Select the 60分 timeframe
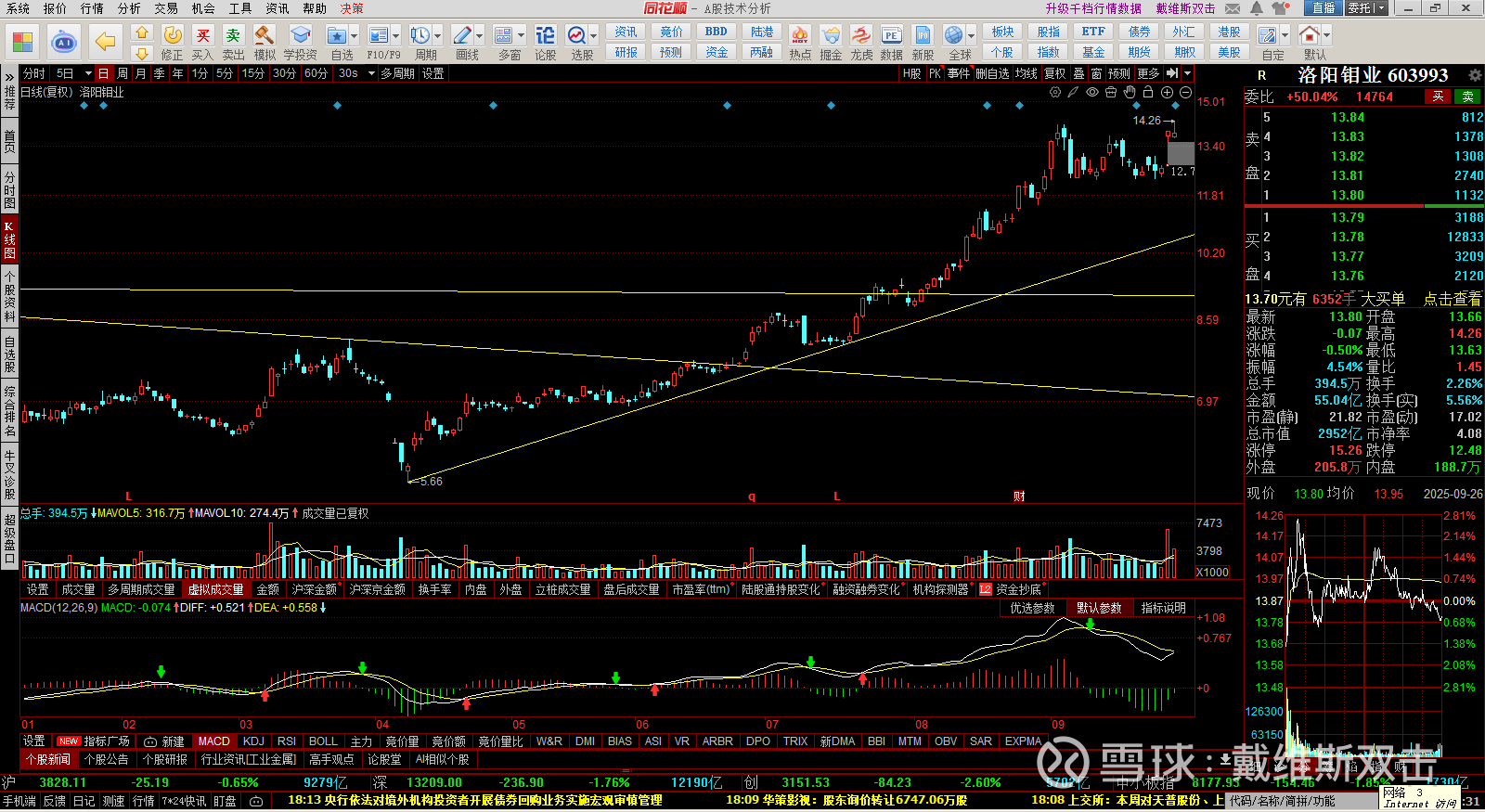The height and width of the screenshot is (812, 1485). 316,73
